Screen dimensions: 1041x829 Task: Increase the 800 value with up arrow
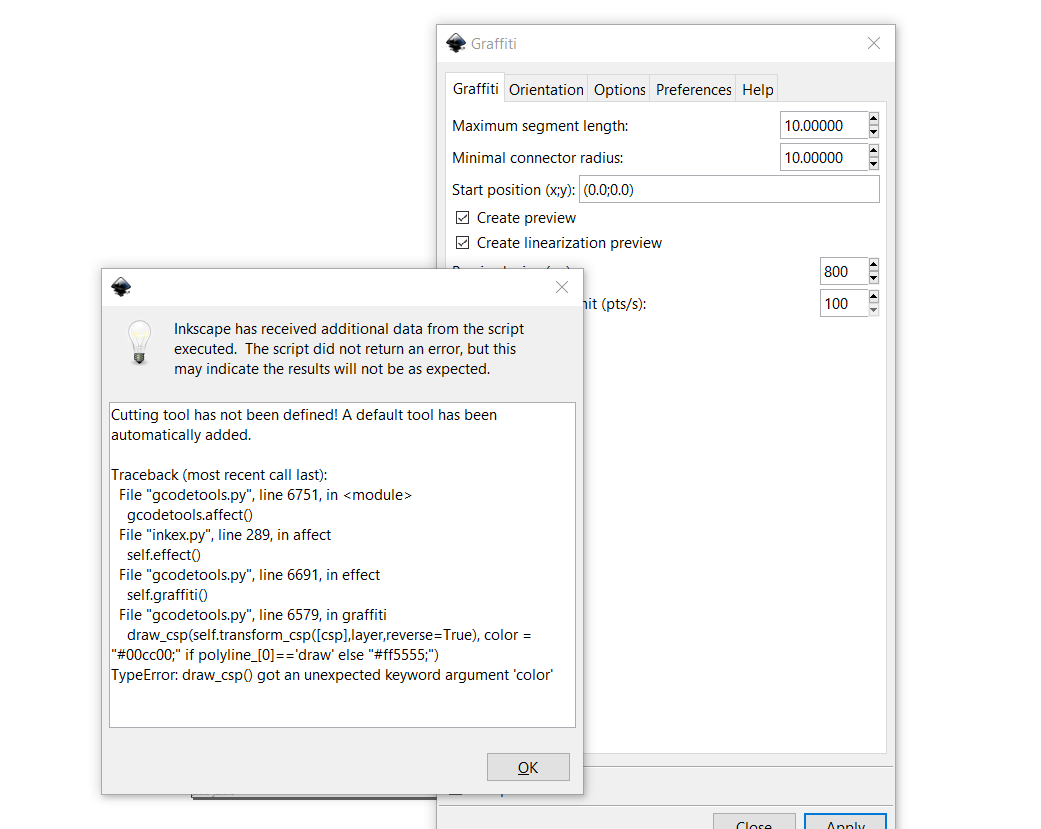[874, 264]
